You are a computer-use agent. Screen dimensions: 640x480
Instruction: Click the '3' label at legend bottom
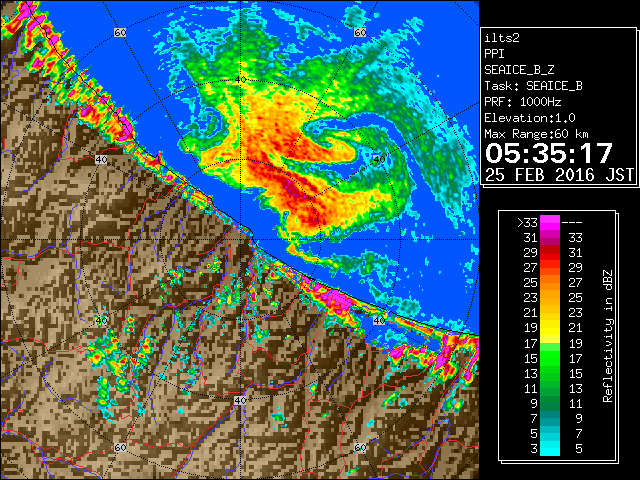point(534,449)
